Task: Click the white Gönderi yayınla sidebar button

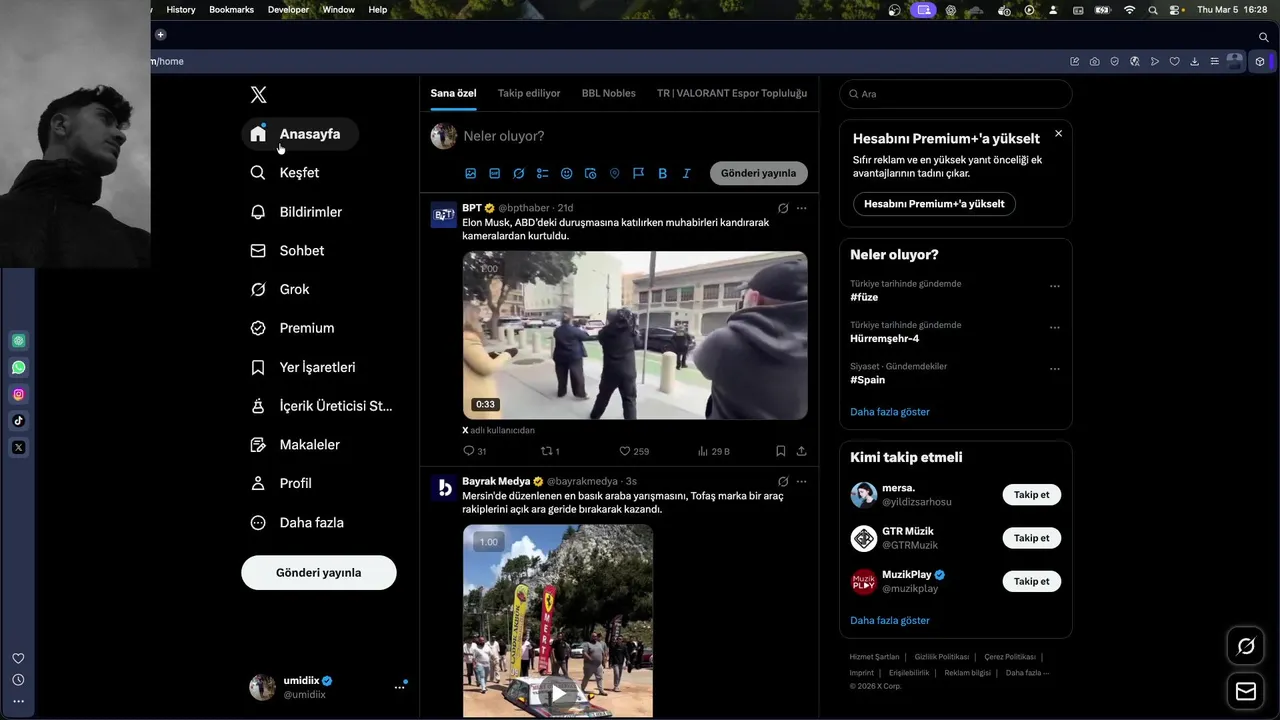Action: 319,573
